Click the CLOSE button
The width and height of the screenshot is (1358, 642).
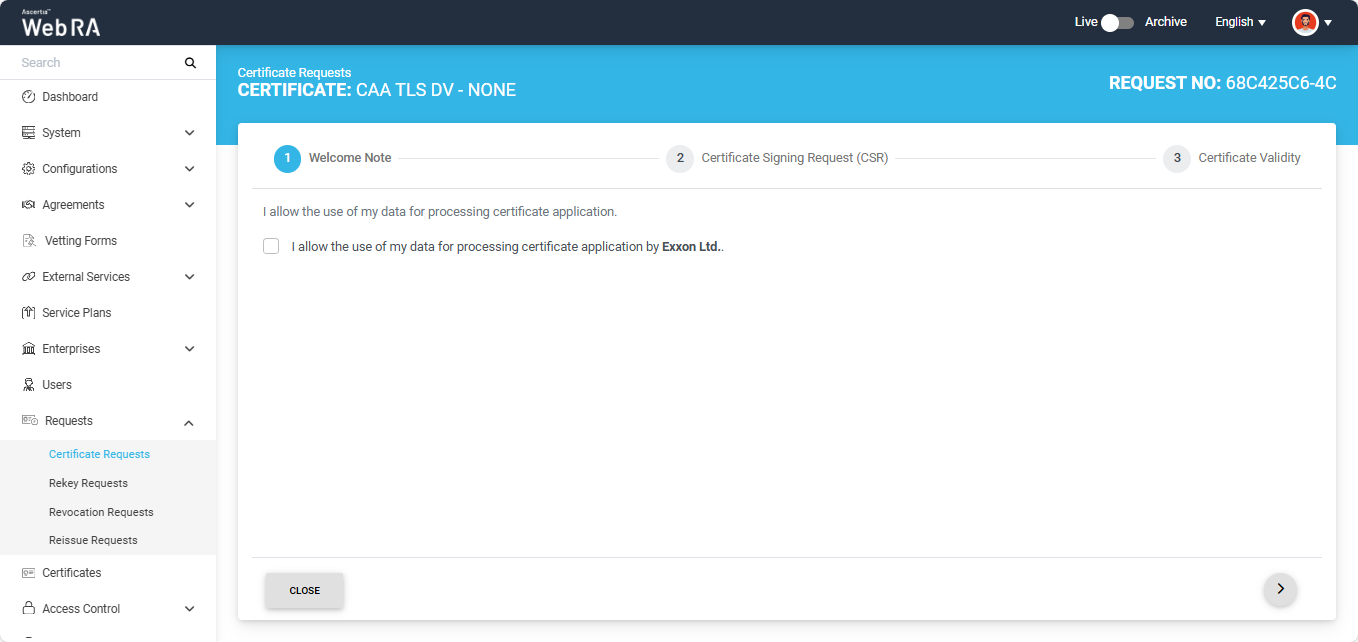click(x=304, y=590)
